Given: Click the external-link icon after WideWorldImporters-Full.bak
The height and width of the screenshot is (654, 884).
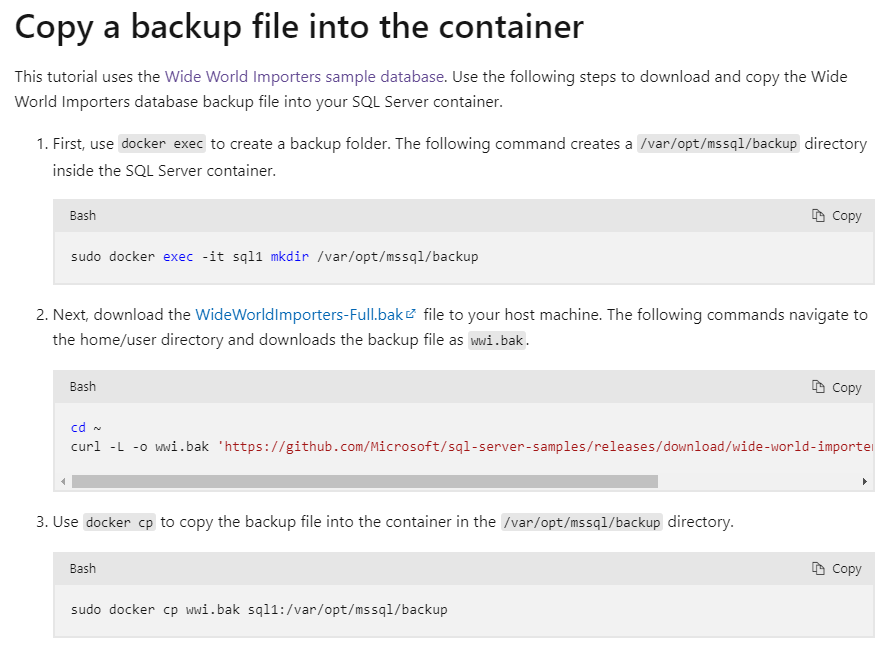Looking at the screenshot, I should click(411, 313).
